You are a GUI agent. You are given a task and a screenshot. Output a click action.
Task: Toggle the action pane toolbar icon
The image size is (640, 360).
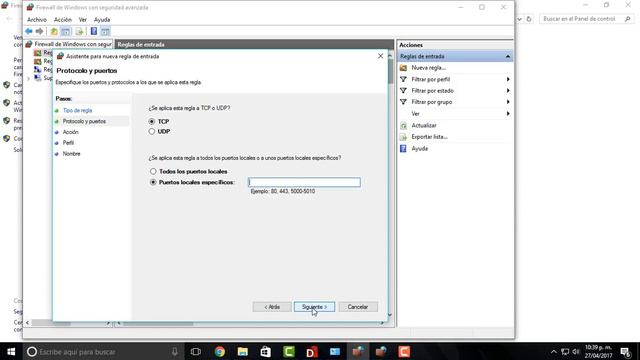pyautogui.click(x=105, y=31)
